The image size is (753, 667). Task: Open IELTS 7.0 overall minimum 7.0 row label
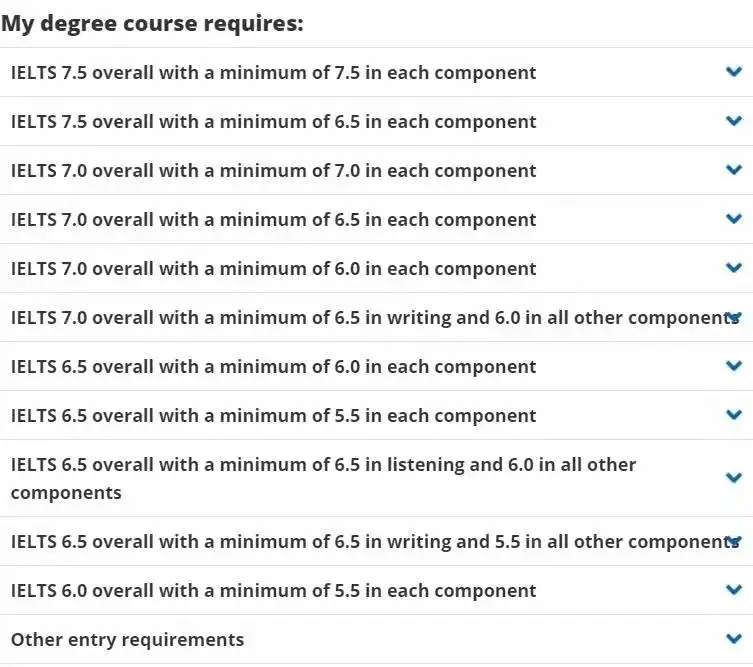273,171
